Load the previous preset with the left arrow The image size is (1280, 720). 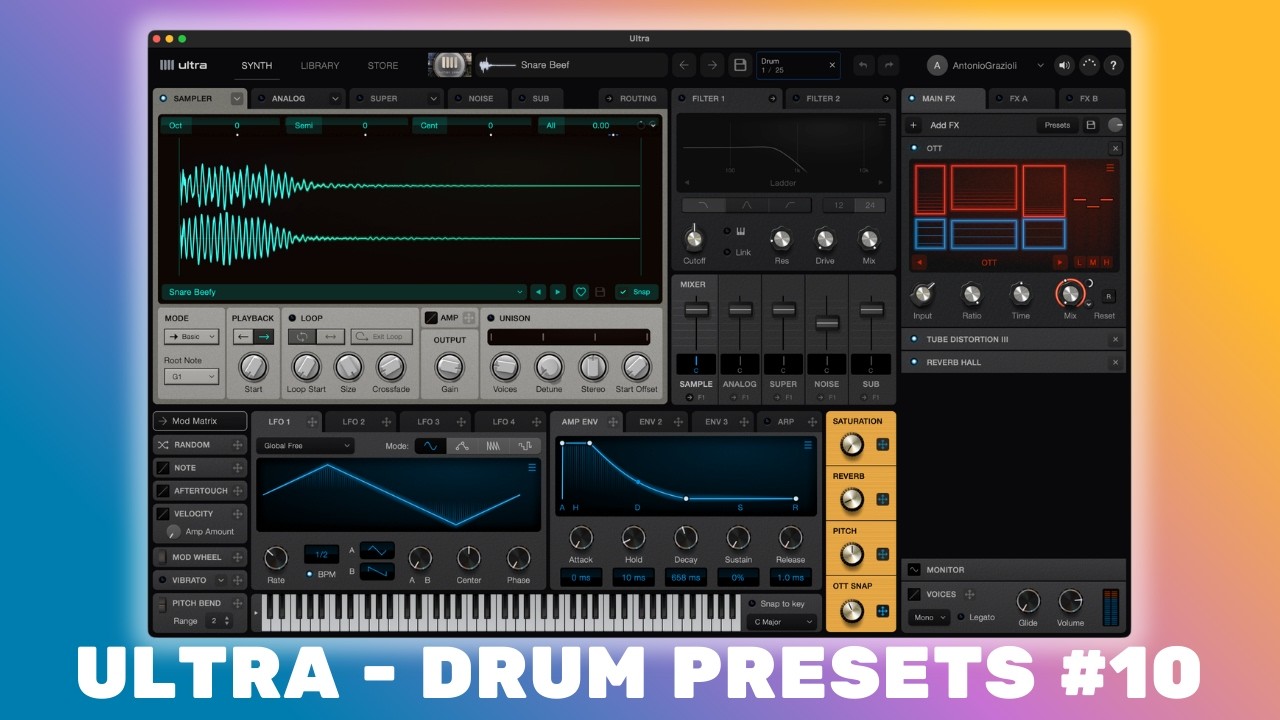684,65
